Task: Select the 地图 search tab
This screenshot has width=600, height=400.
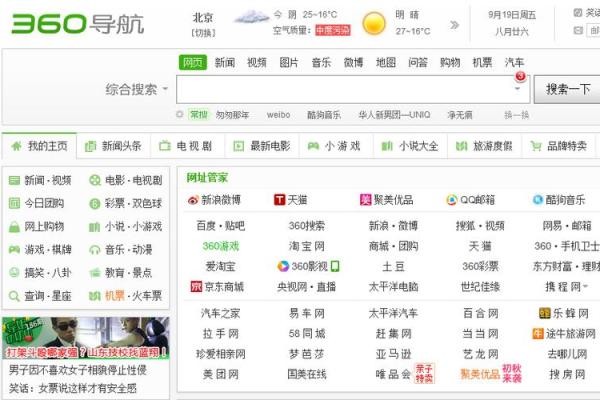Action: [386, 62]
